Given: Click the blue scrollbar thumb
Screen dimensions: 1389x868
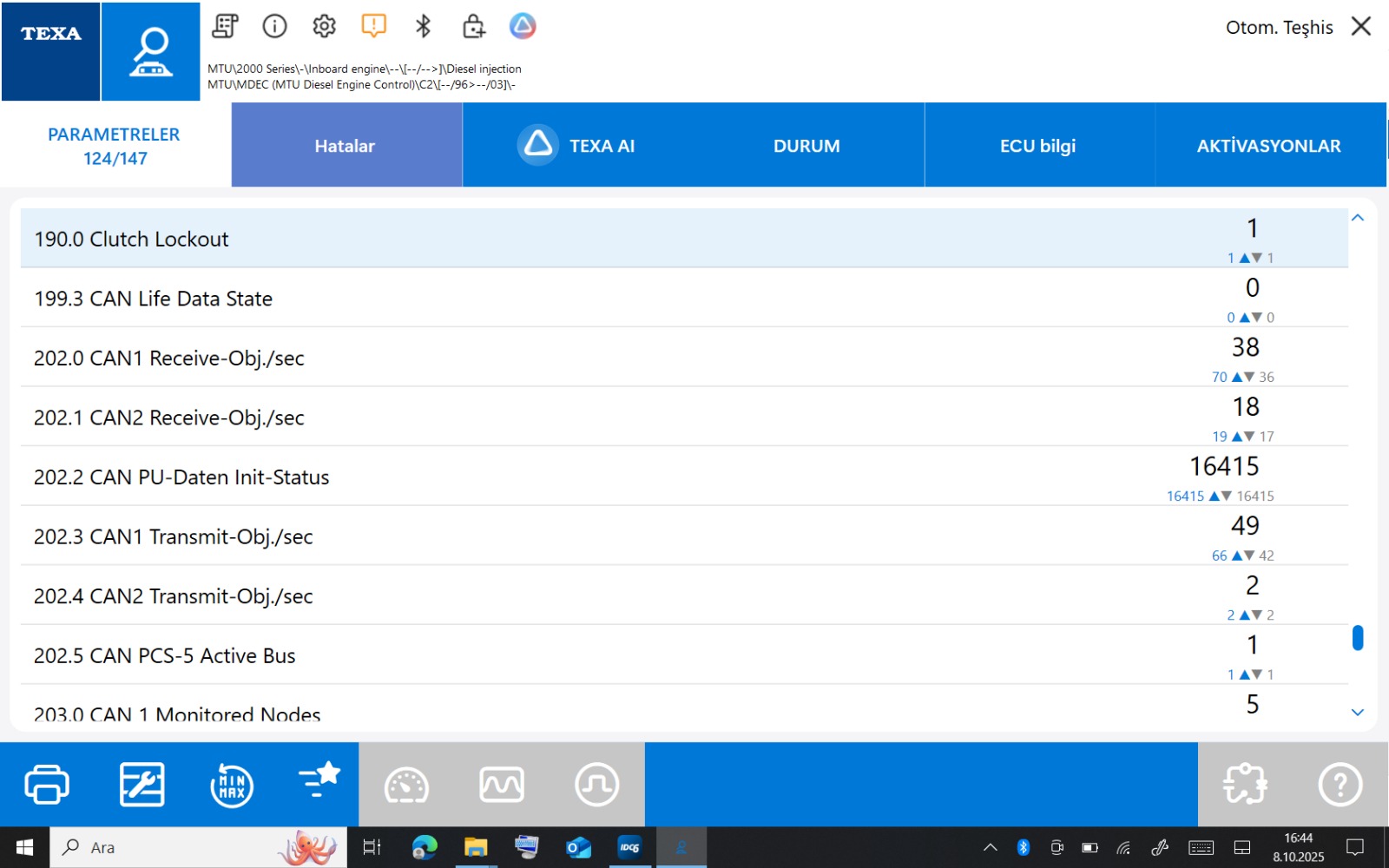Looking at the screenshot, I should [x=1358, y=638].
